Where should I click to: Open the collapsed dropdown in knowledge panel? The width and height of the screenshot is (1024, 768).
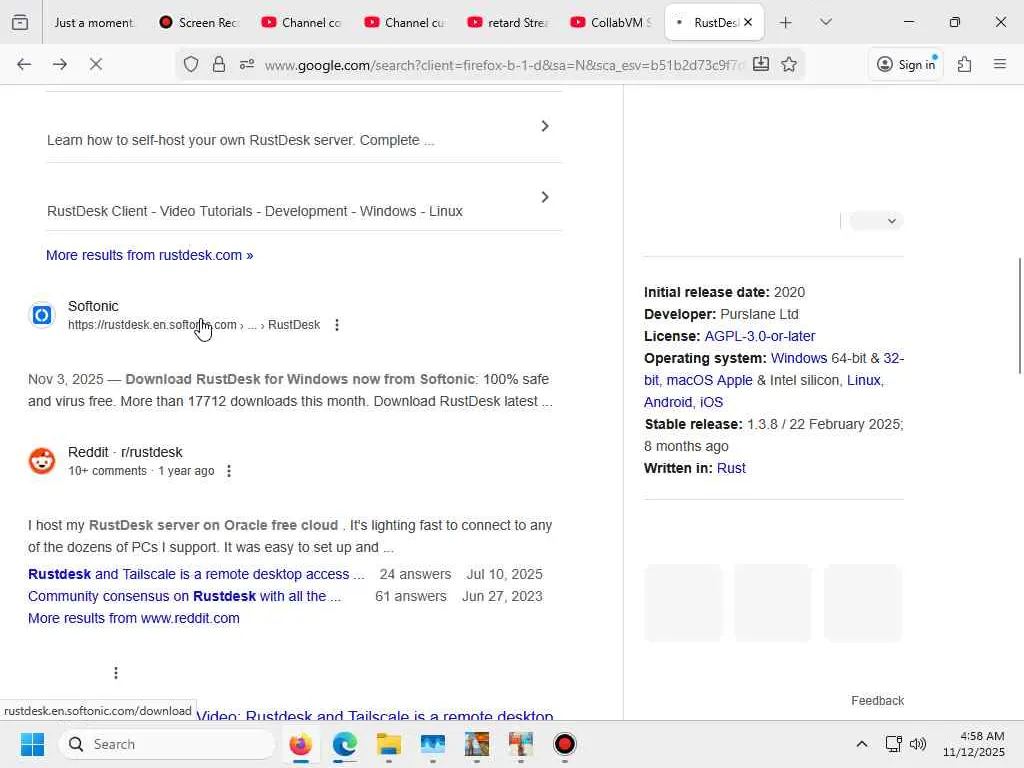(x=876, y=221)
